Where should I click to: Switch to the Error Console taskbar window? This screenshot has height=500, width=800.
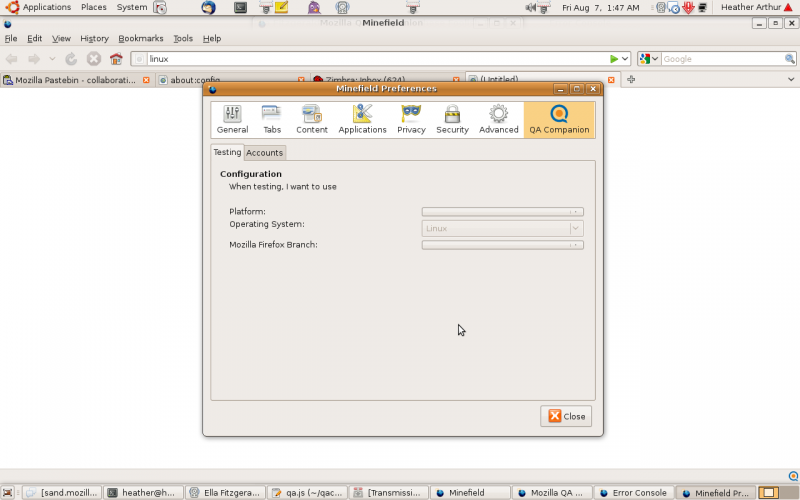pyautogui.click(x=633, y=493)
